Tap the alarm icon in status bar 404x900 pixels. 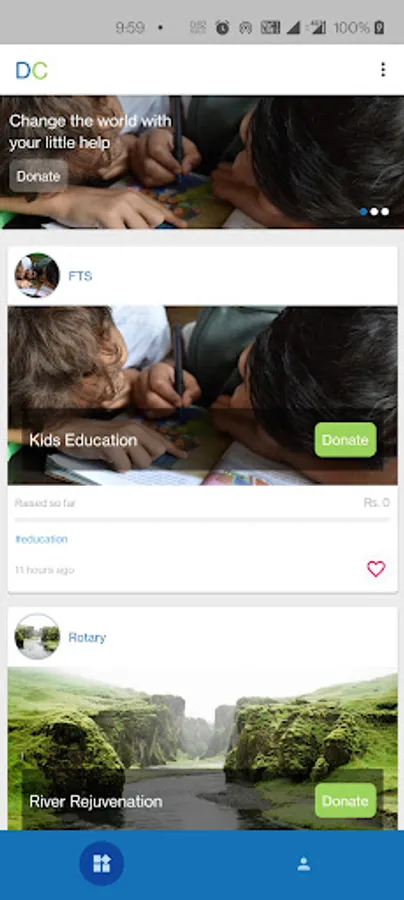(223, 27)
